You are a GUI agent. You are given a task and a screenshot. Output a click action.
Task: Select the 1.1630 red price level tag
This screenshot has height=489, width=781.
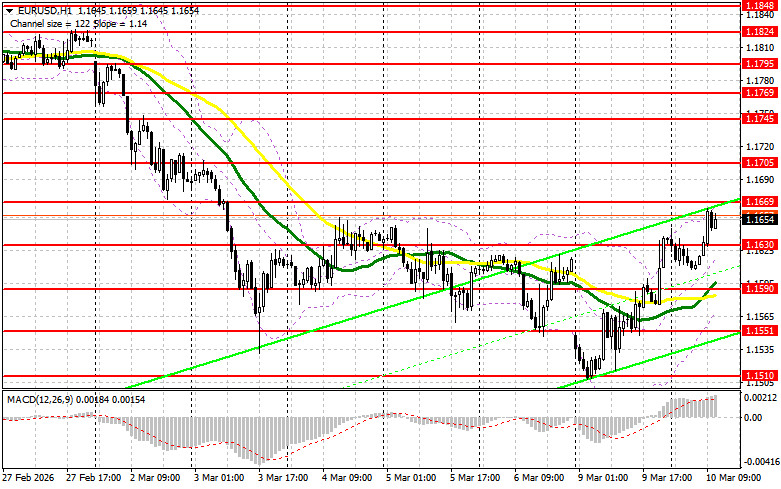tap(759, 244)
